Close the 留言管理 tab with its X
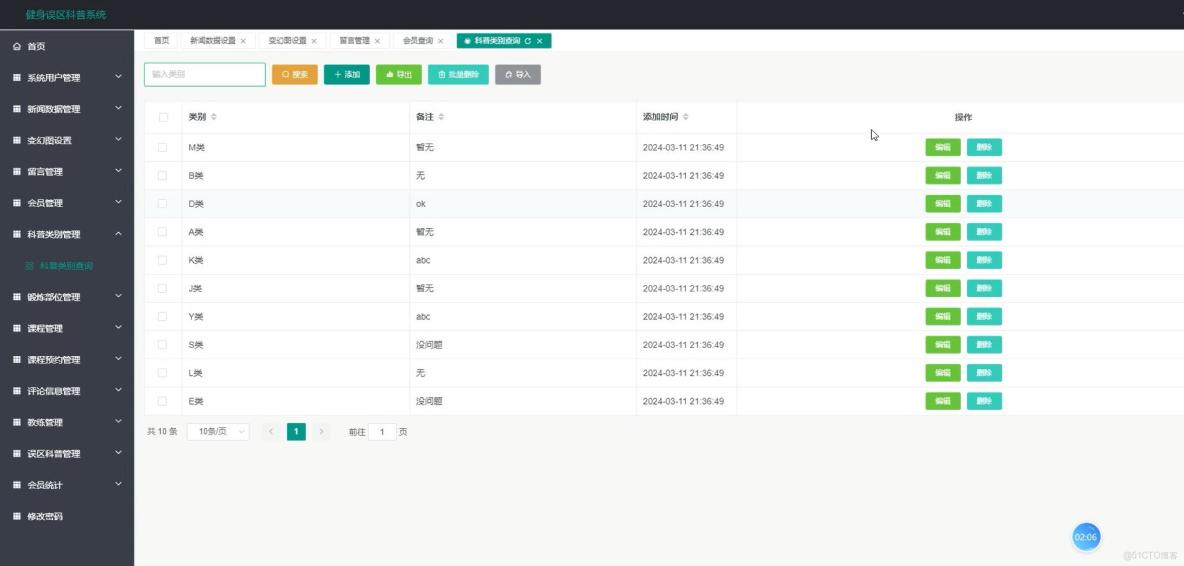This screenshot has width=1184, height=566. (x=377, y=41)
